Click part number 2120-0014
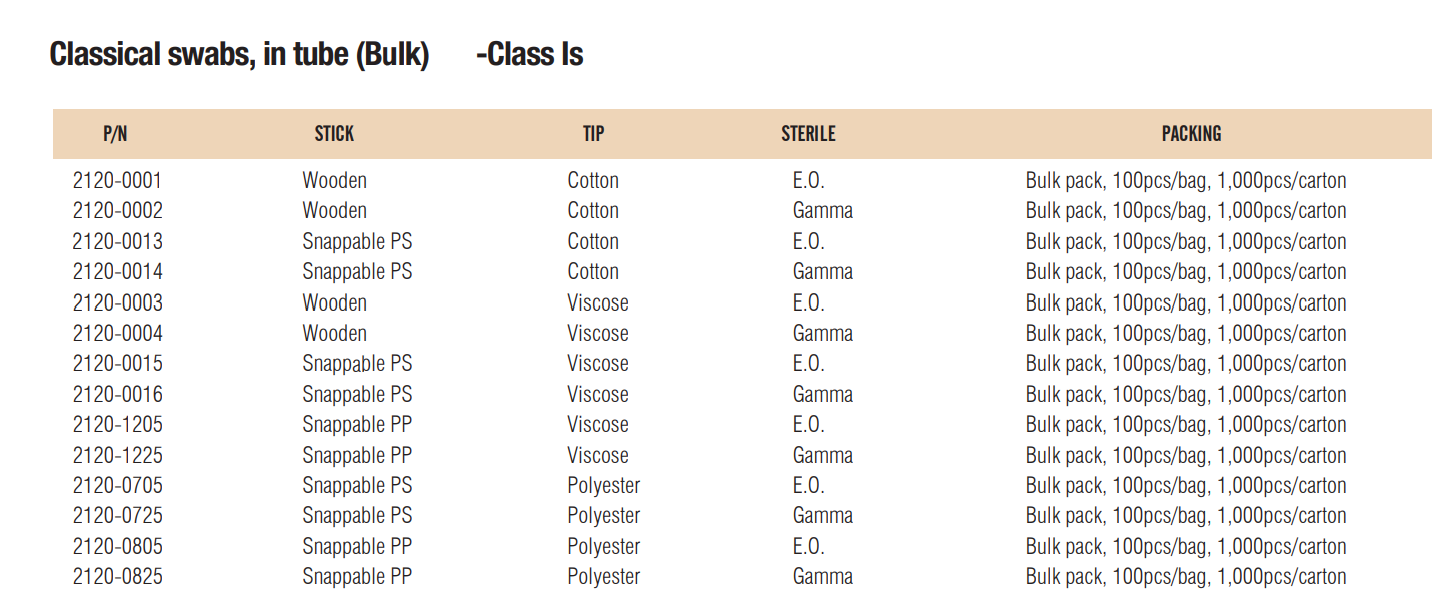Image resolution: width=1432 pixels, height=612 pixels. point(117,272)
